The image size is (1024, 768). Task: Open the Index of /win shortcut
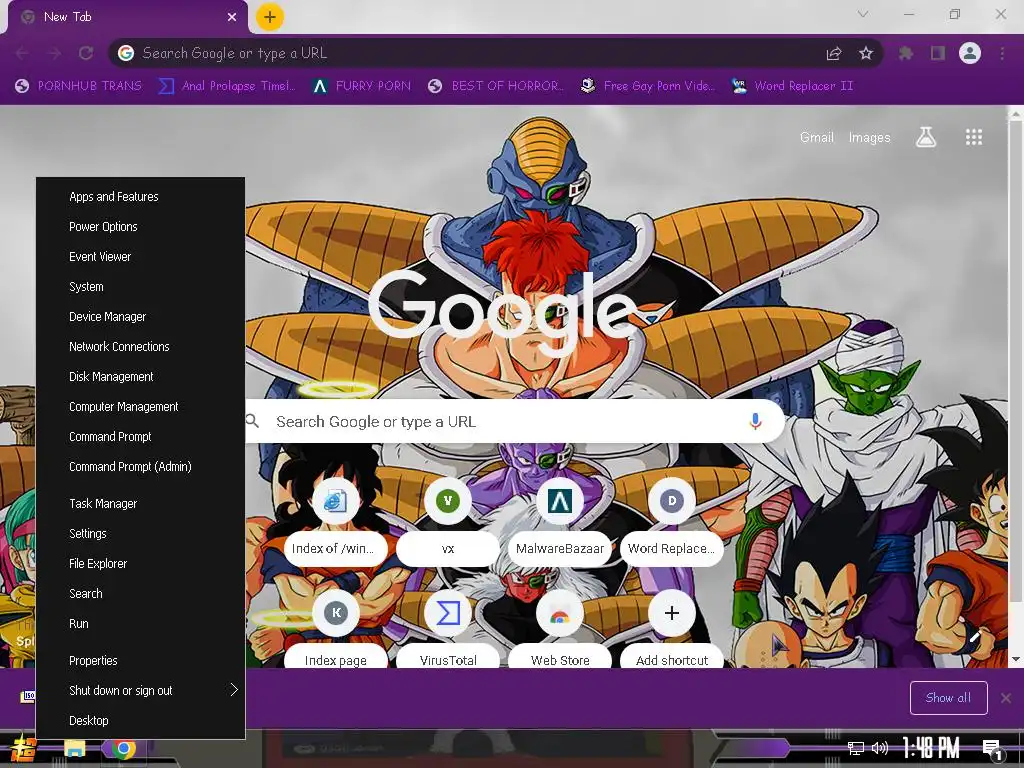(335, 521)
